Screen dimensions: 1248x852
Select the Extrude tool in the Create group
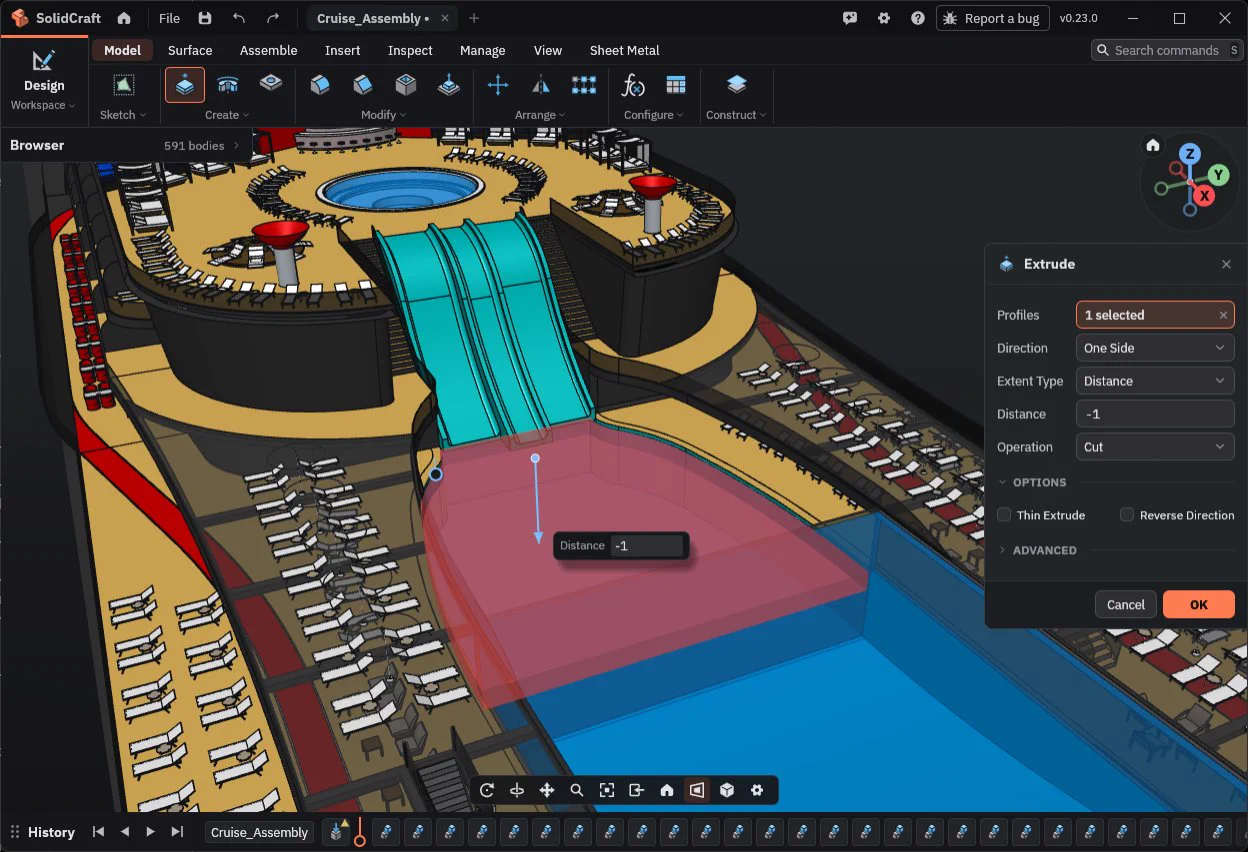pos(185,85)
